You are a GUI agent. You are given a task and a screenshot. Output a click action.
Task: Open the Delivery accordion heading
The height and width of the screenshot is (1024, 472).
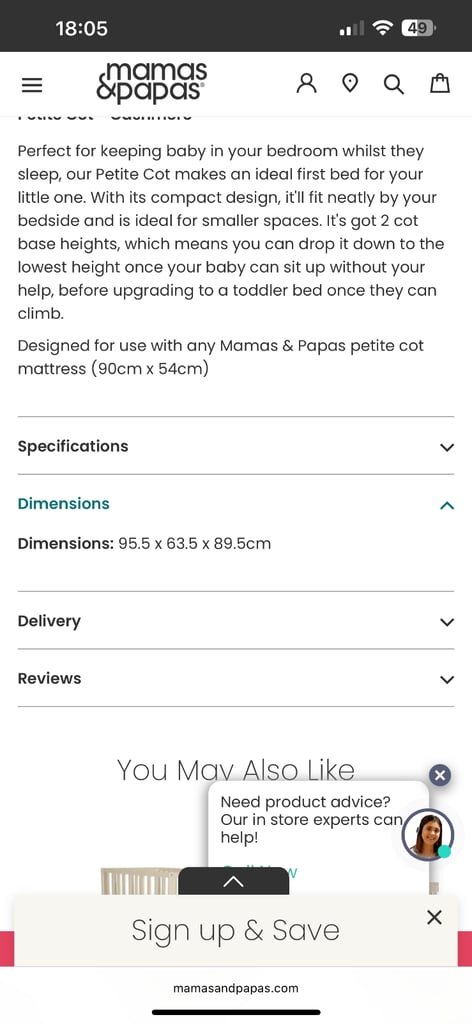(49, 621)
